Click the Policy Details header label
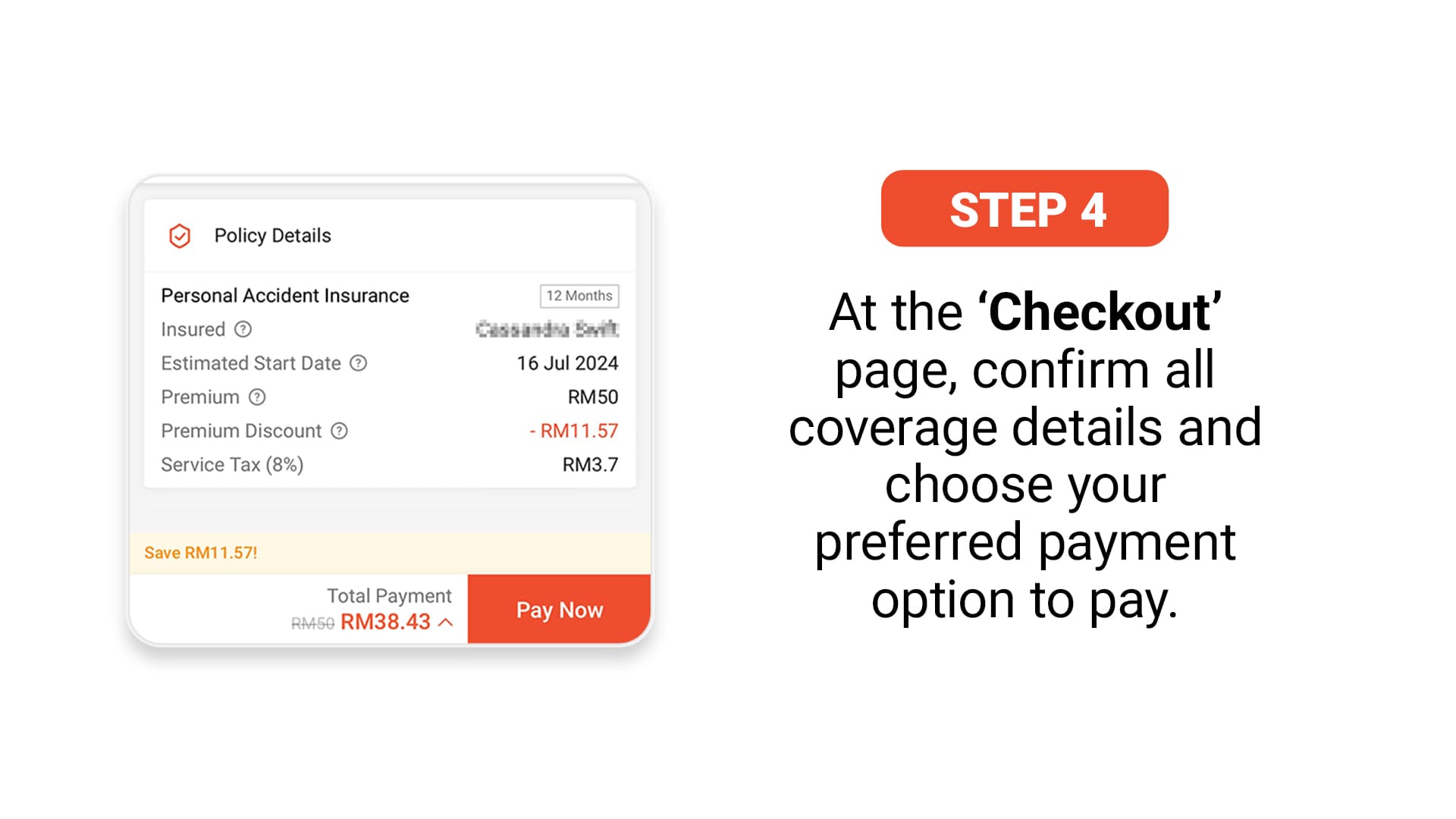 pos(271,236)
